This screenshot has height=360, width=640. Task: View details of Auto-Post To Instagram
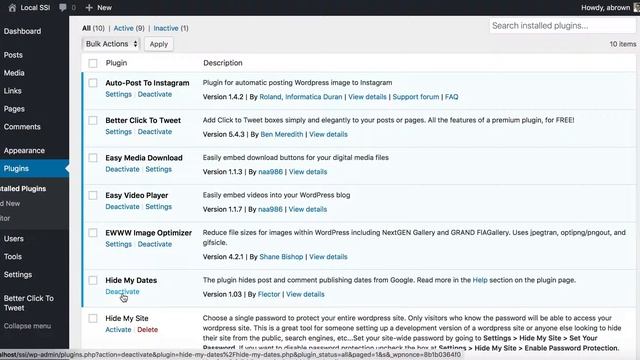coord(367,97)
